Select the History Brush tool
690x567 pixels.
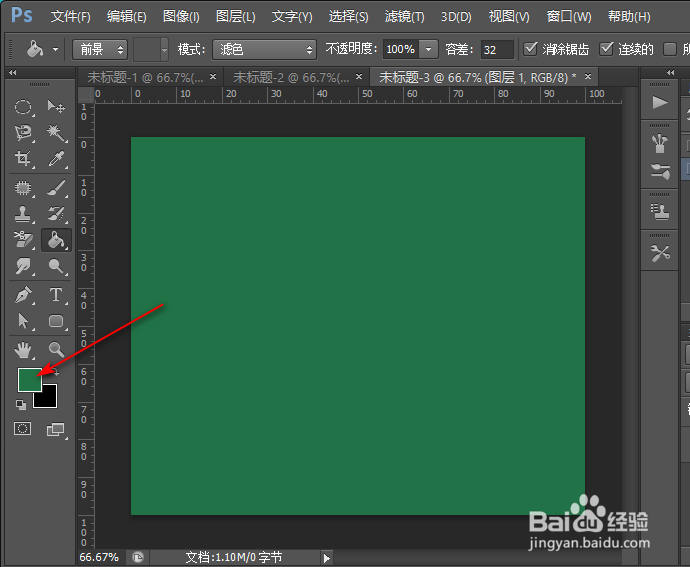click(56, 214)
